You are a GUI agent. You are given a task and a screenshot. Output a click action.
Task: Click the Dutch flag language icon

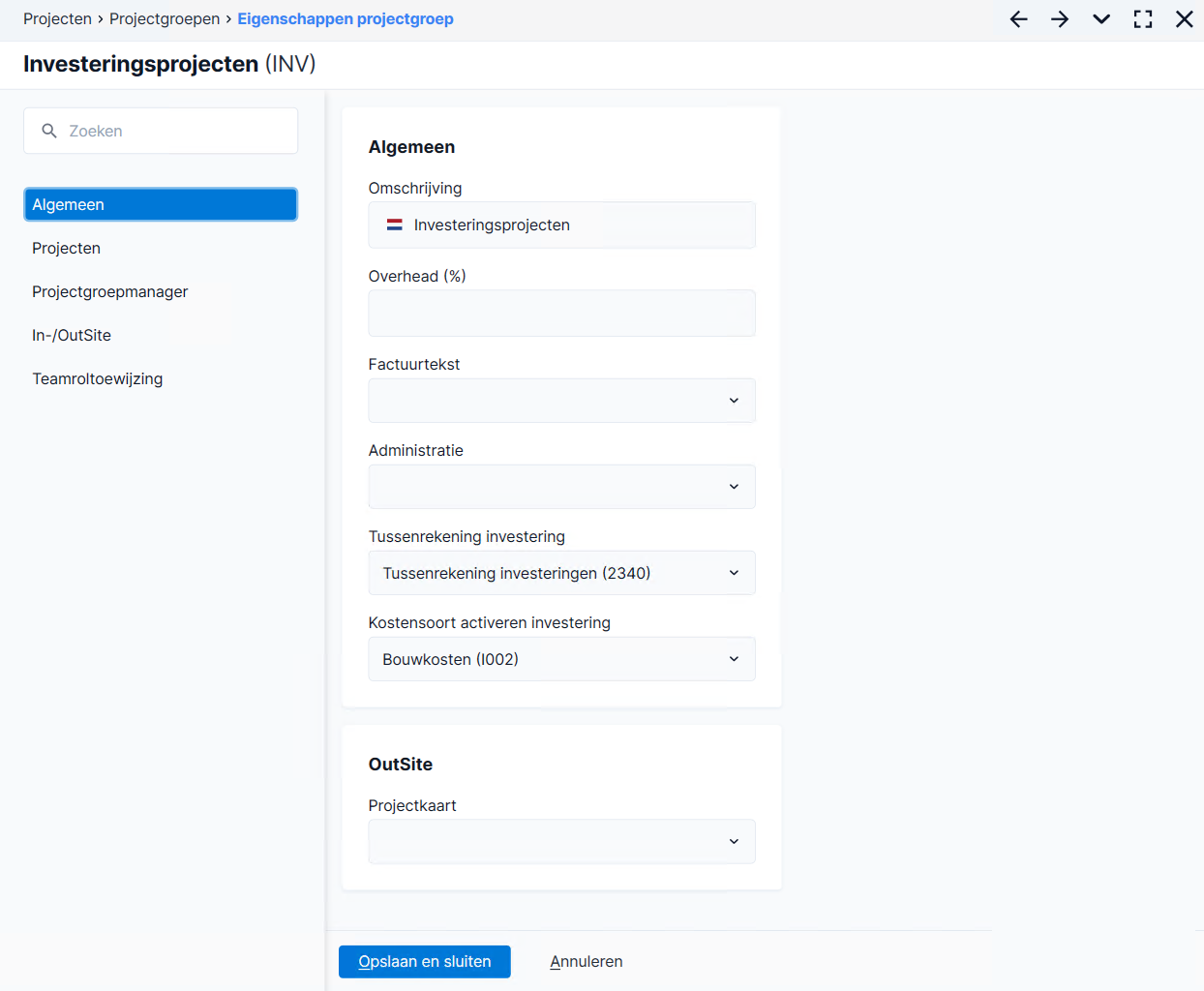point(395,225)
